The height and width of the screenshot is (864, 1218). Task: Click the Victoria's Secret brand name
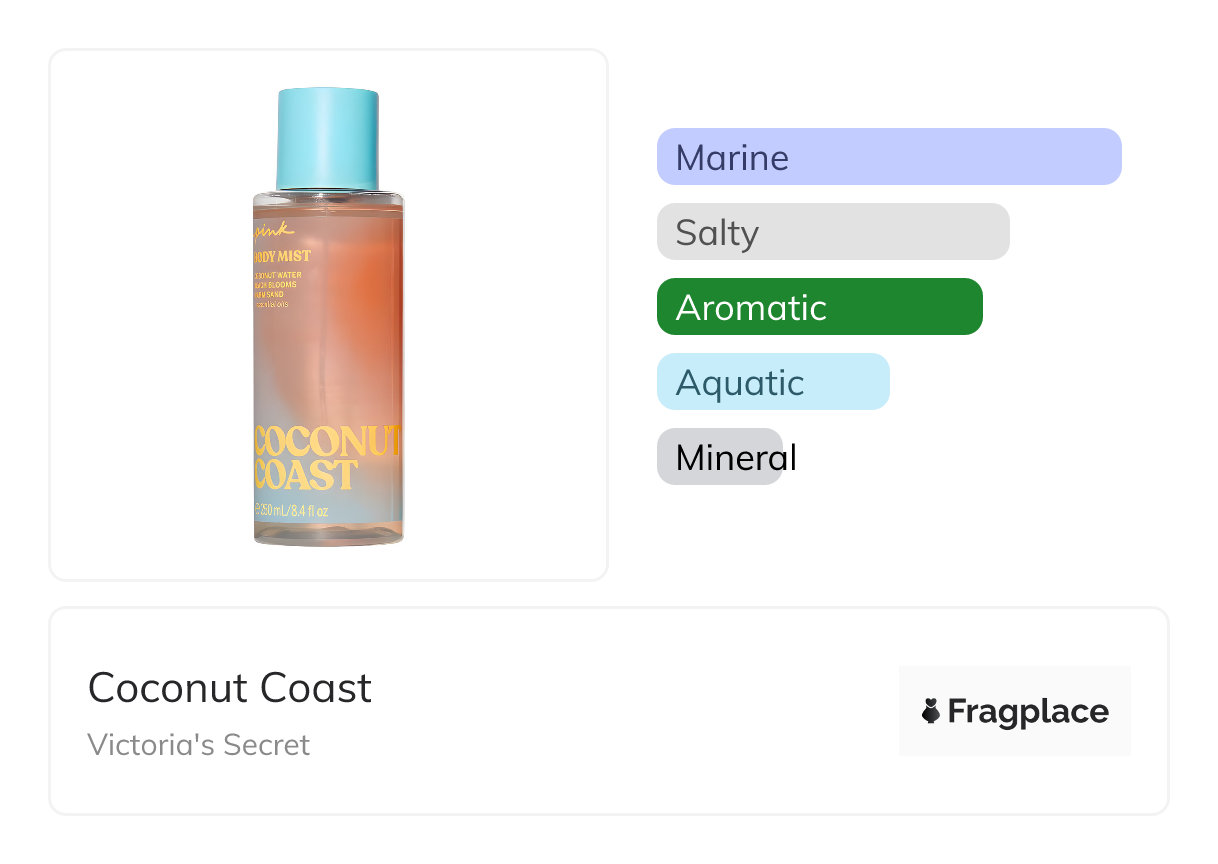tap(199, 745)
